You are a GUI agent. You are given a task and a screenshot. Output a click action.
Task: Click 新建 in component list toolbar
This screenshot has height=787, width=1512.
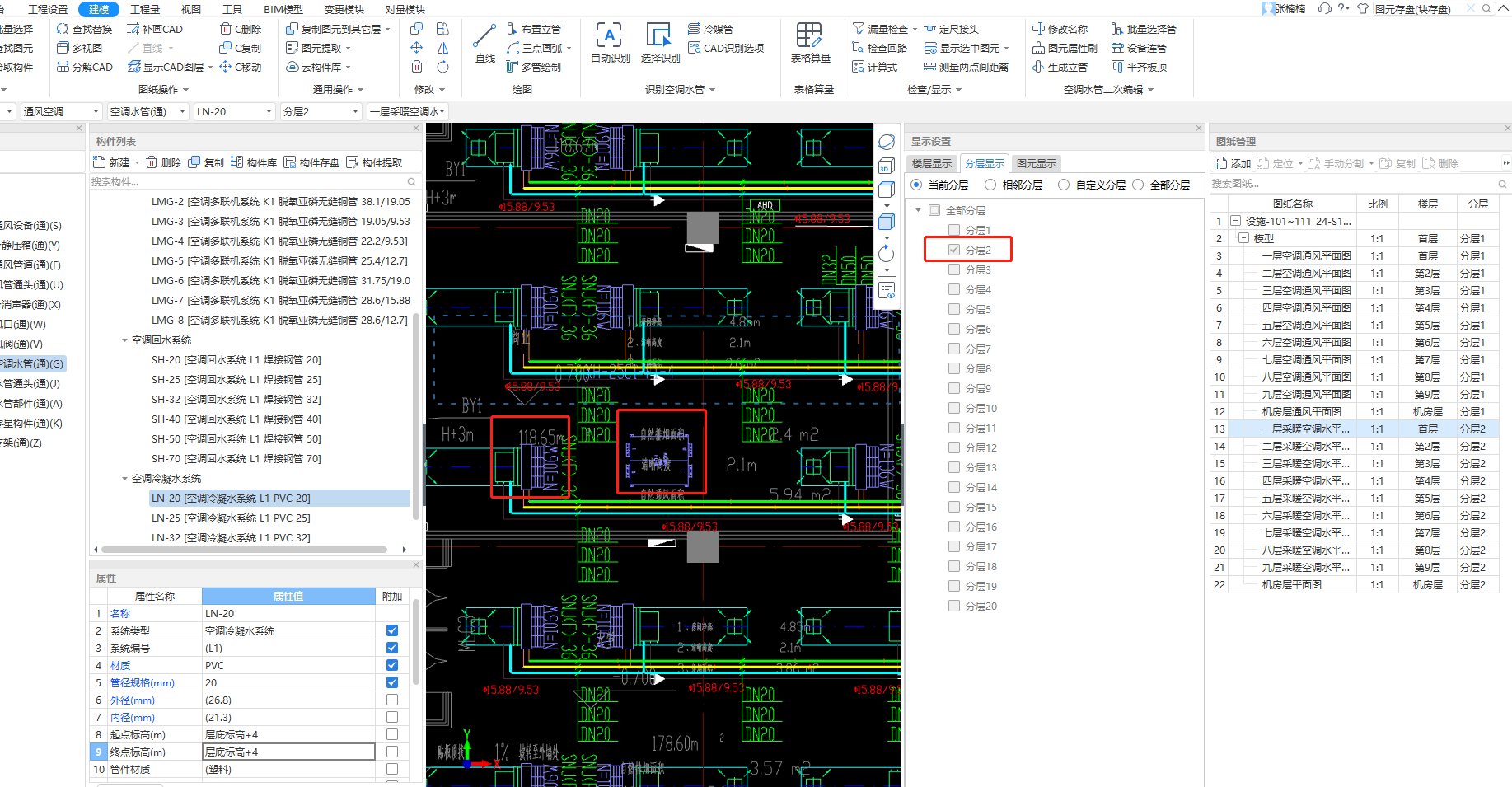click(x=111, y=162)
